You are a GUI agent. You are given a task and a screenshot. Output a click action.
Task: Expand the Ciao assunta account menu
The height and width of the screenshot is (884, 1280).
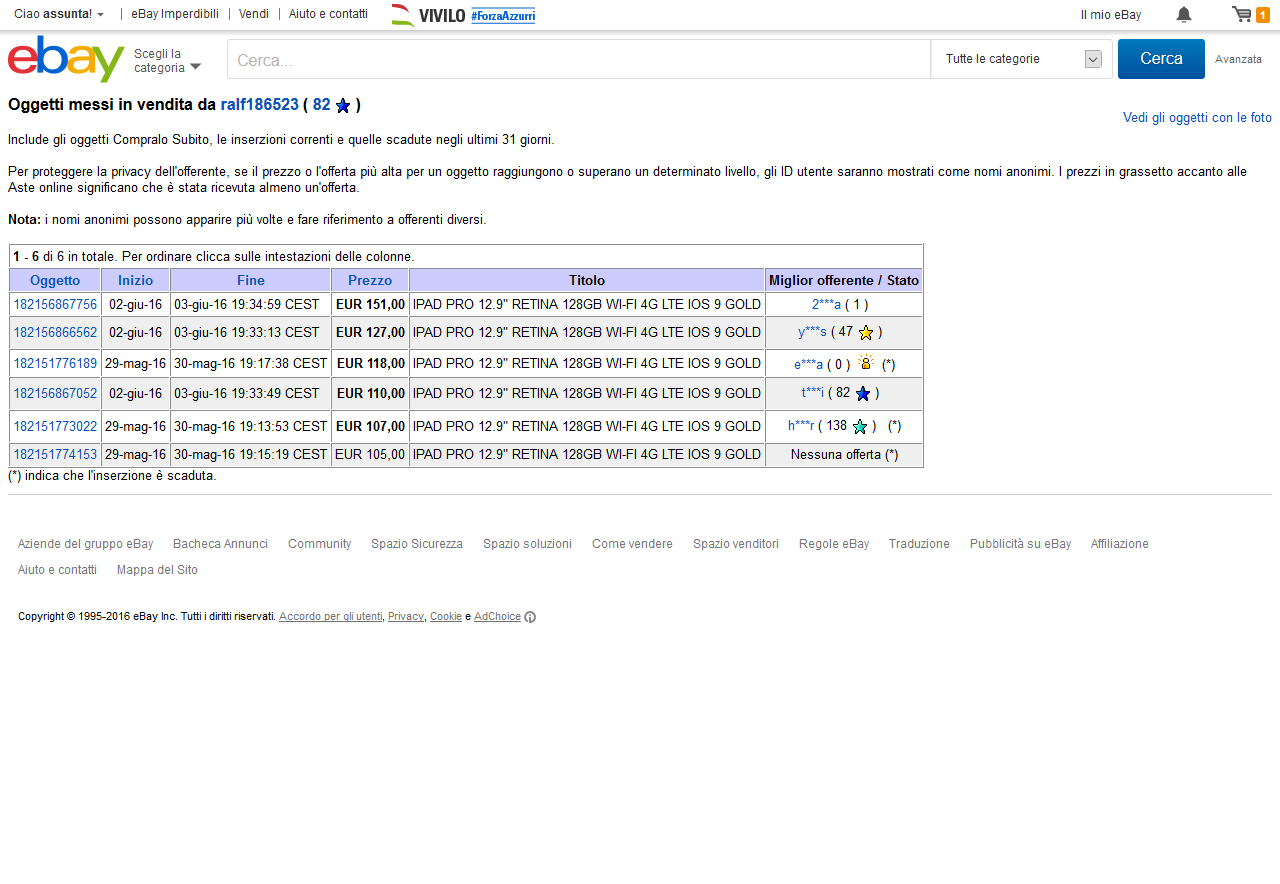pyautogui.click(x=59, y=14)
